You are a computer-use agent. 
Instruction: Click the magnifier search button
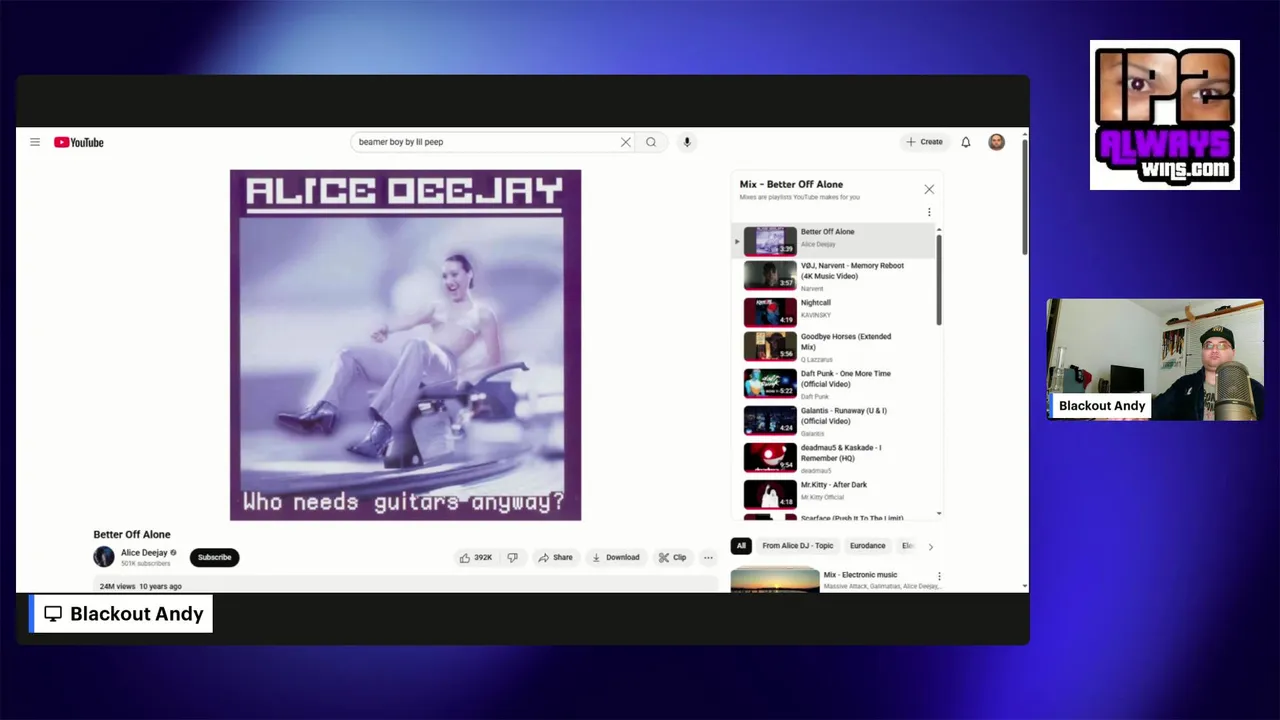pos(651,142)
